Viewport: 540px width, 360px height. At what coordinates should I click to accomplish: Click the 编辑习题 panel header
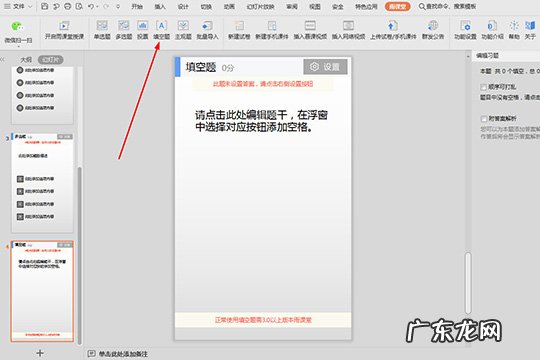point(487,55)
